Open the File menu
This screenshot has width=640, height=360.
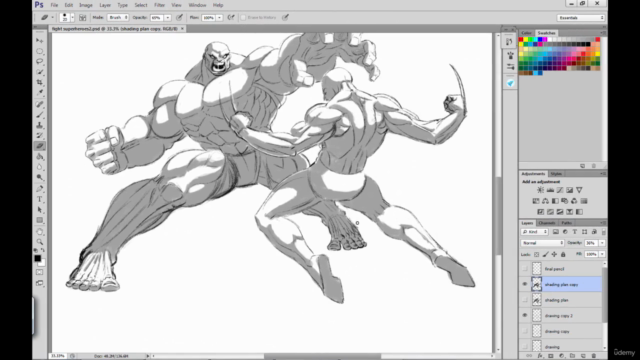click(x=54, y=5)
